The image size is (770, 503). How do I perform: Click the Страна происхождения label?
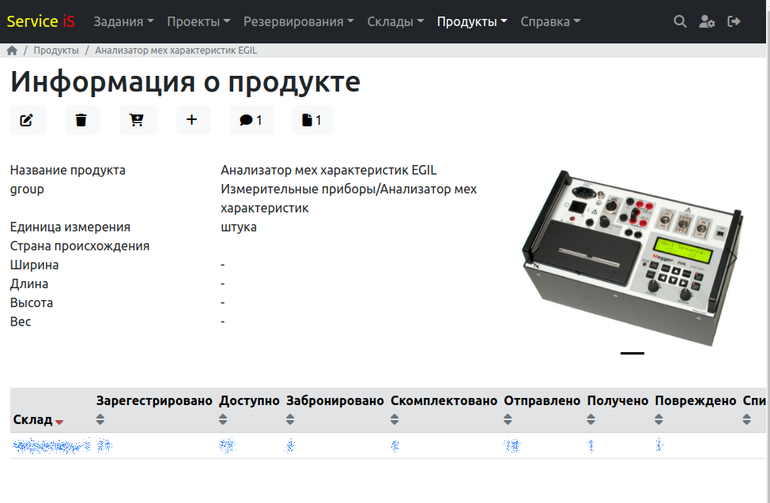coord(80,246)
